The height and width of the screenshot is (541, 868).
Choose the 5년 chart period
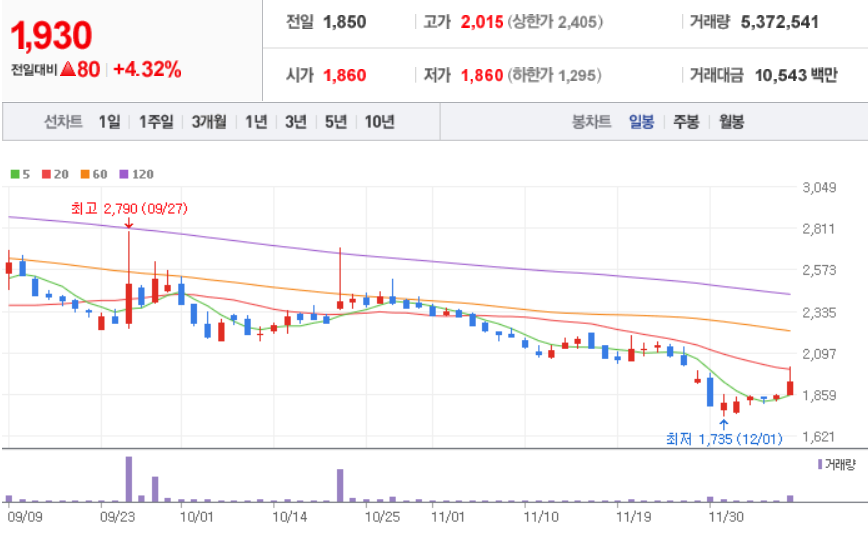336,121
